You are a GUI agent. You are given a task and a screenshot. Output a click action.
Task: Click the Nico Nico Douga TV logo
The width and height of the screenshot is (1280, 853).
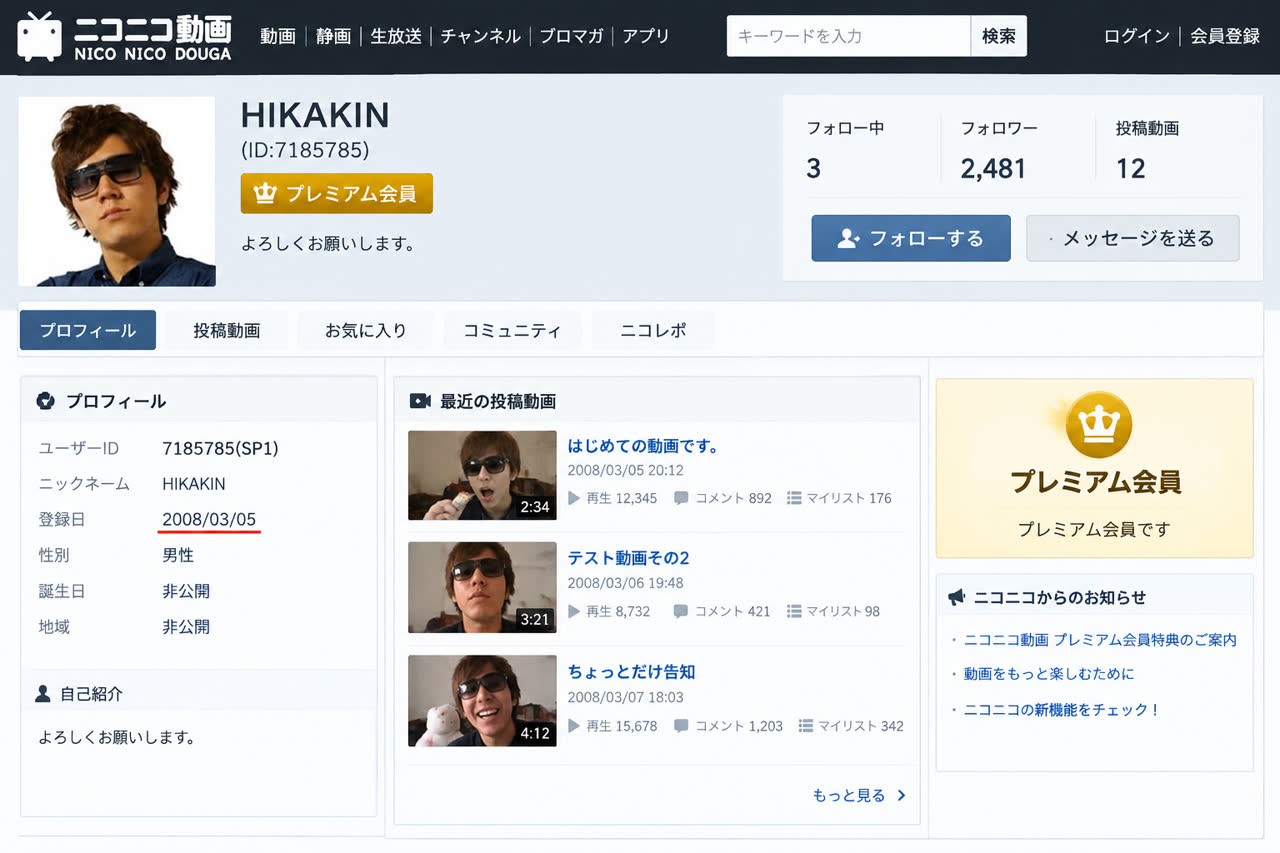click(125, 36)
